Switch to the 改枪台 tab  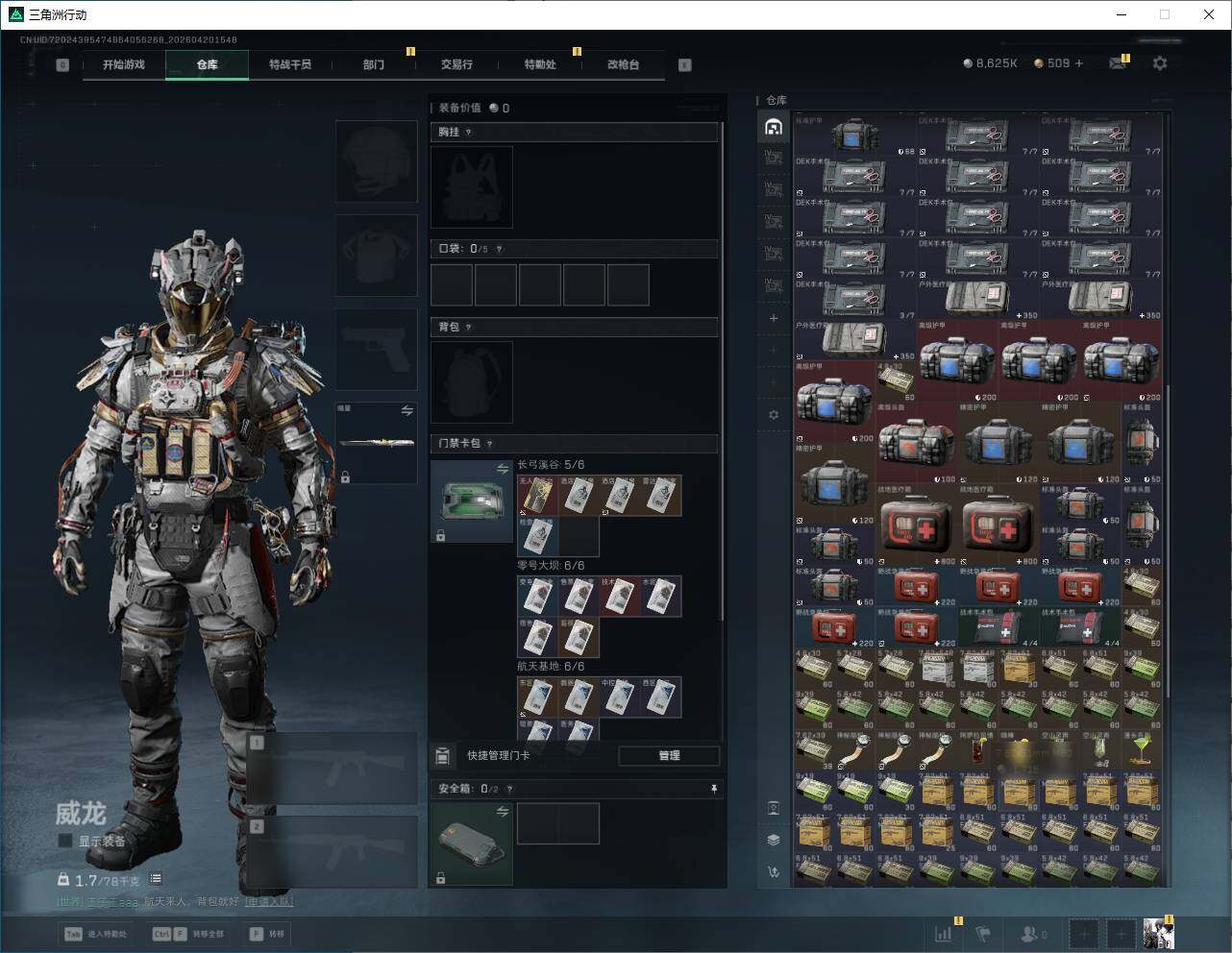pyautogui.click(x=623, y=64)
